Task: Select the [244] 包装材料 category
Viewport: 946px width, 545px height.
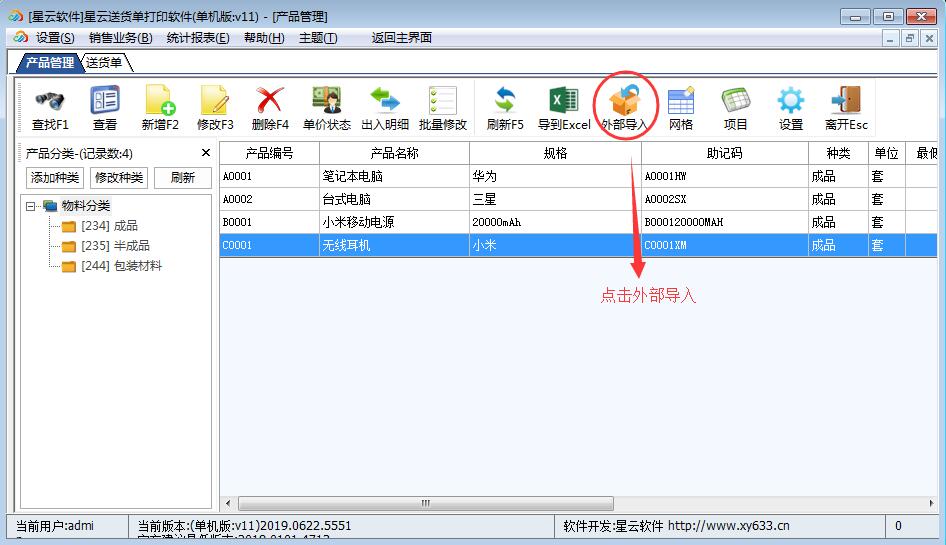Action: (121, 266)
